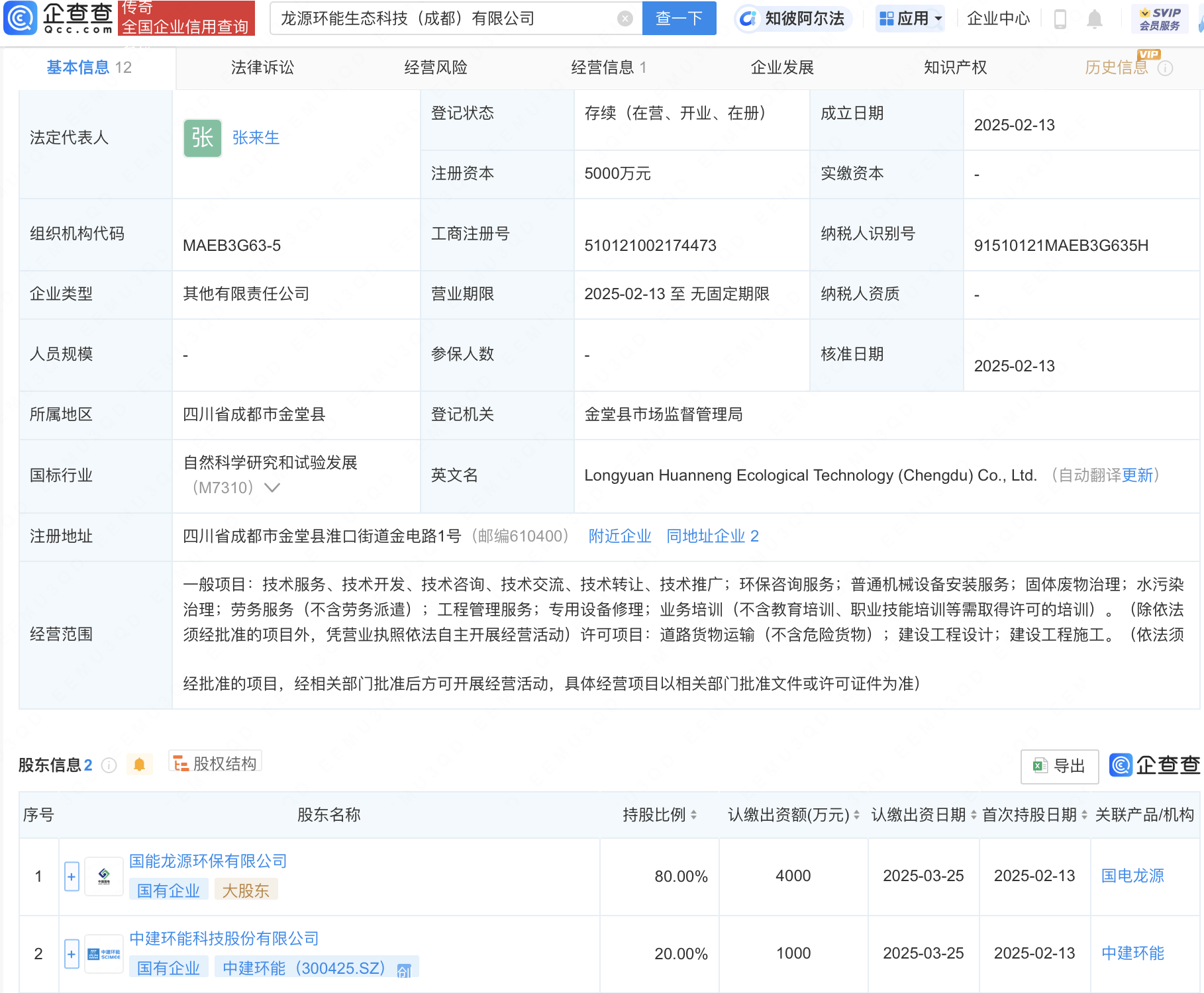Expand row 2 shareholder plus button
Image resolution: width=1204 pixels, height=993 pixels.
72,954
